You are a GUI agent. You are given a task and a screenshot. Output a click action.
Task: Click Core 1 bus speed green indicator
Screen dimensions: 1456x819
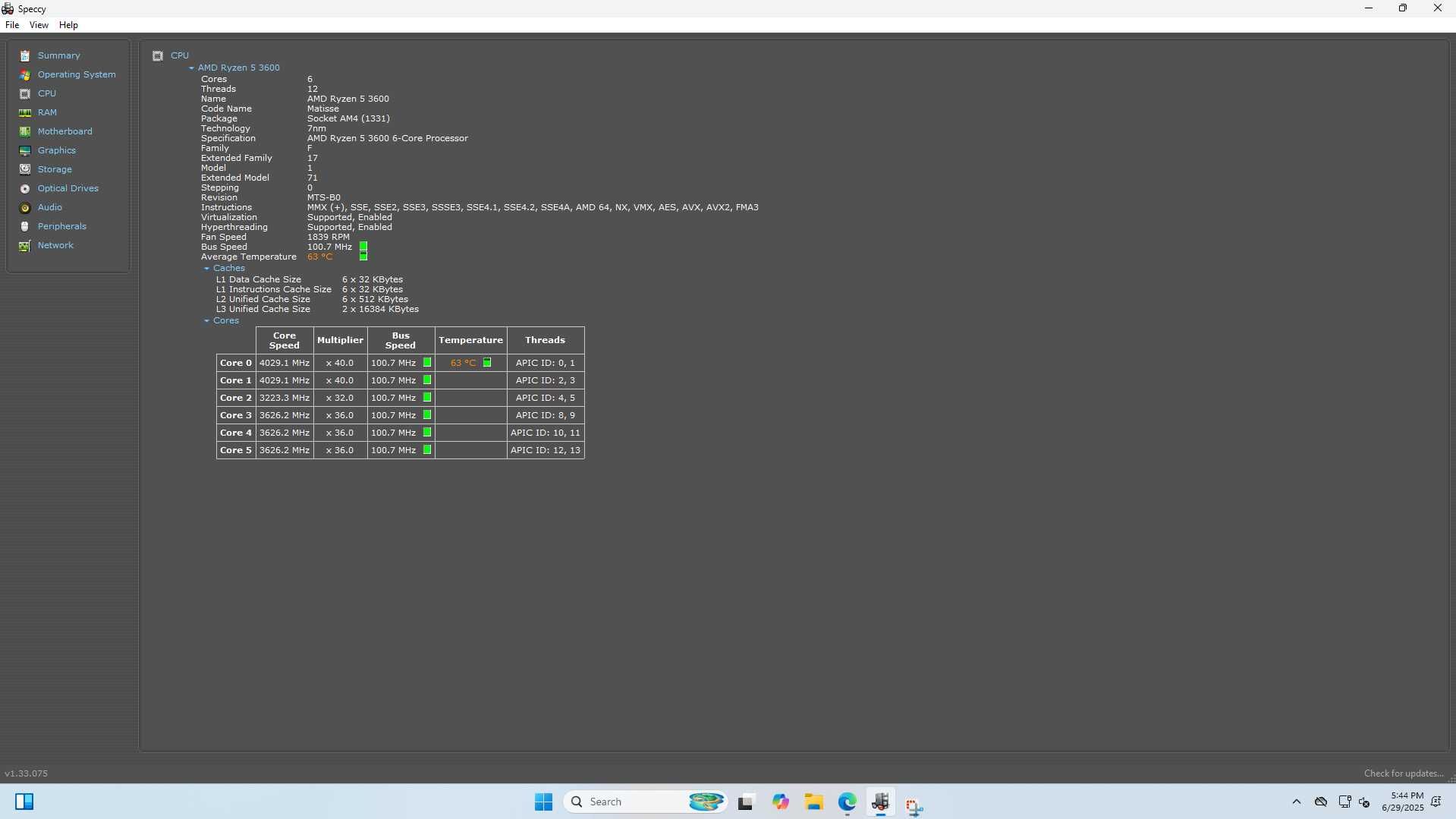click(427, 380)
